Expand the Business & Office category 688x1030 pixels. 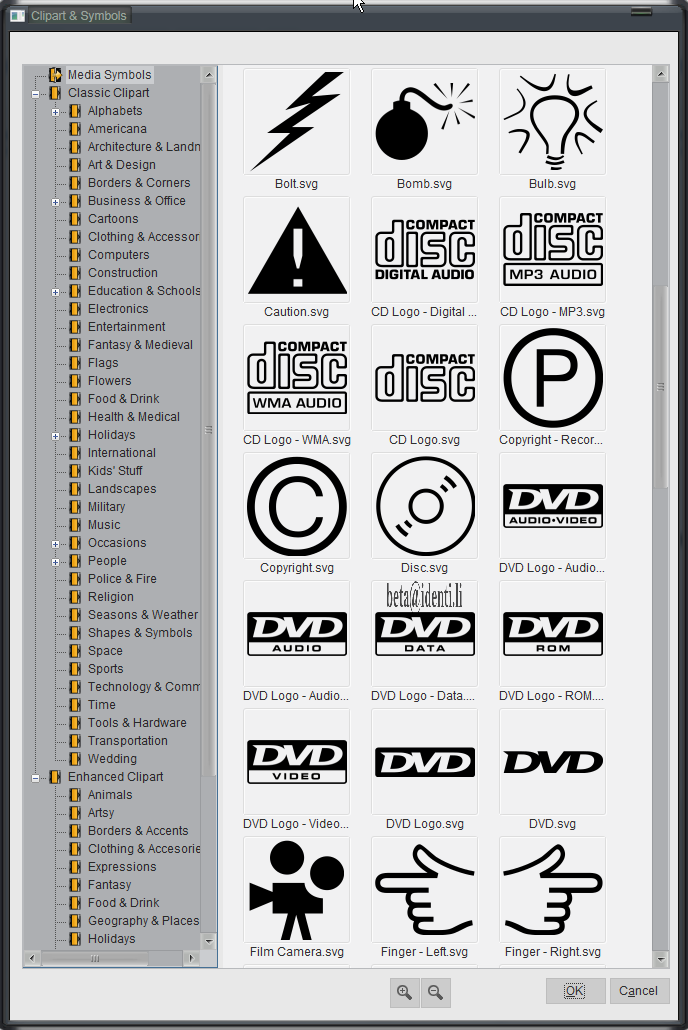(x=55, y=202)
